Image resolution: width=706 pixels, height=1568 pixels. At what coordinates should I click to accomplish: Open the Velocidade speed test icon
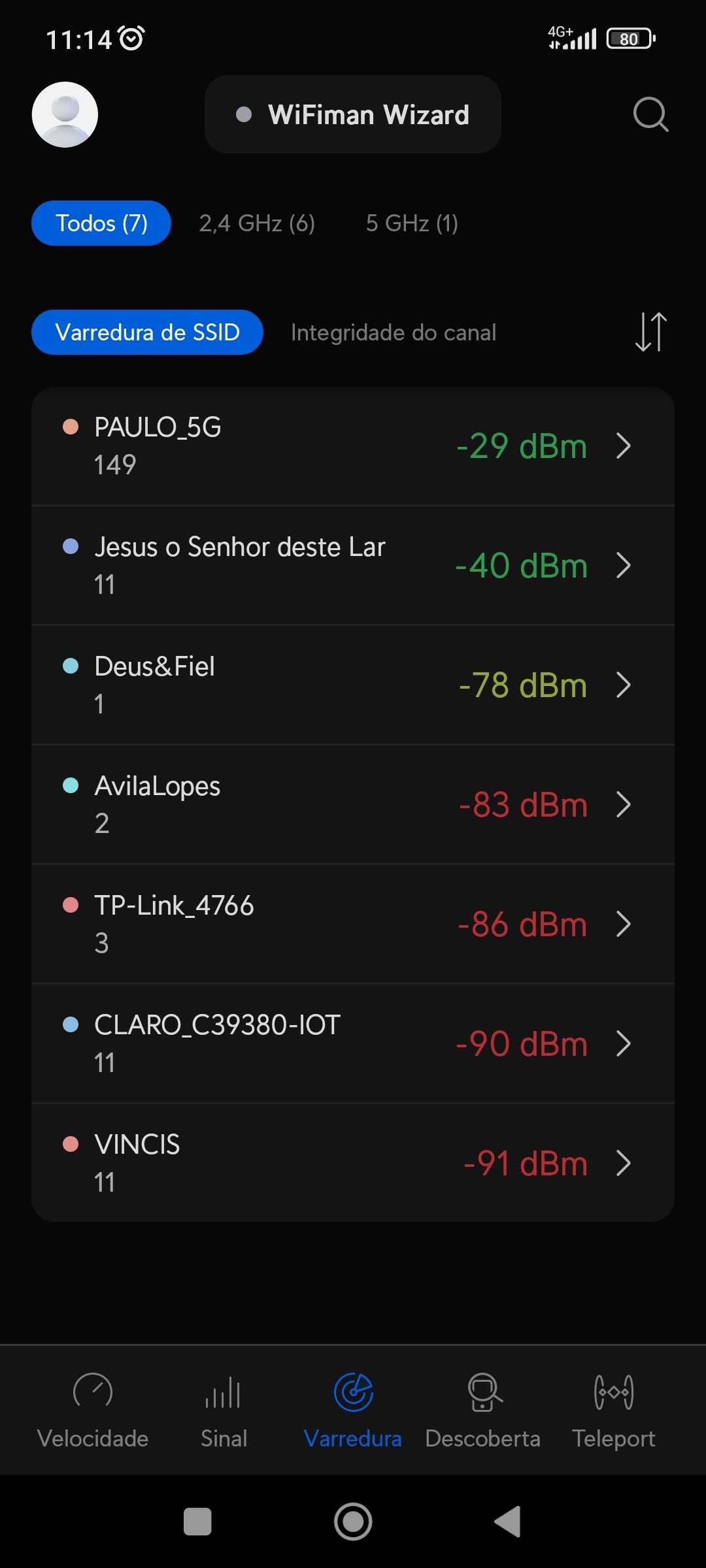point(93,1392)
